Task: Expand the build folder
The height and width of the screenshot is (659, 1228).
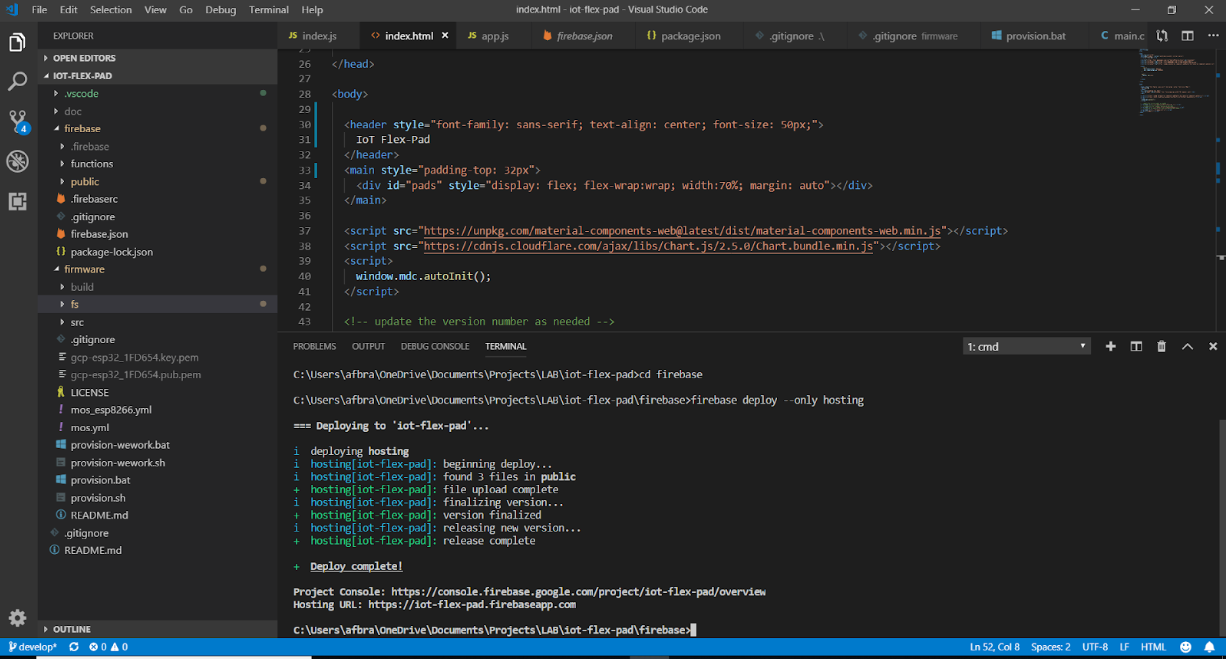Action: coord(82,287)
